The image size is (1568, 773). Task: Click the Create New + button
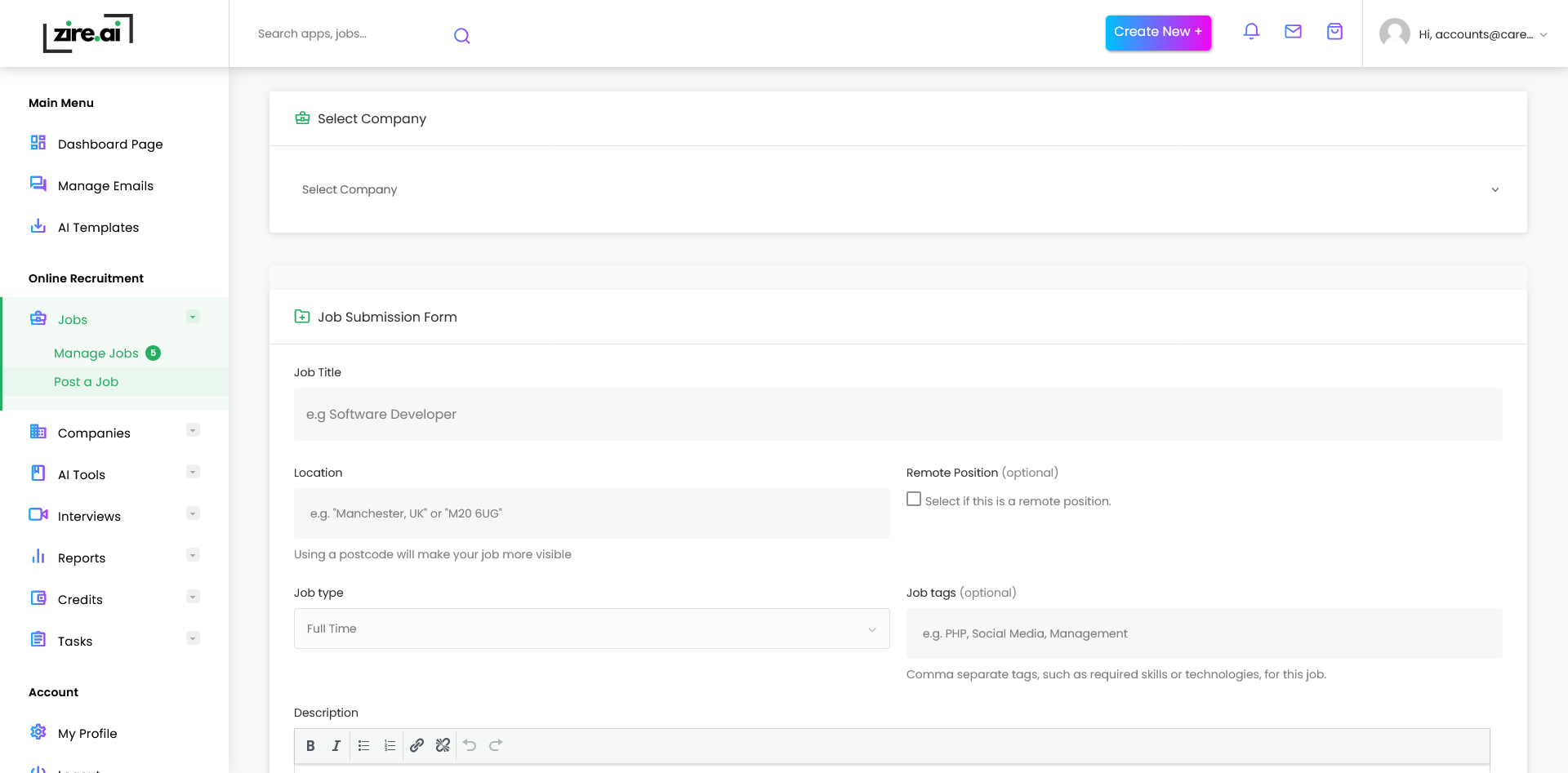click(x=1157, y=33)
